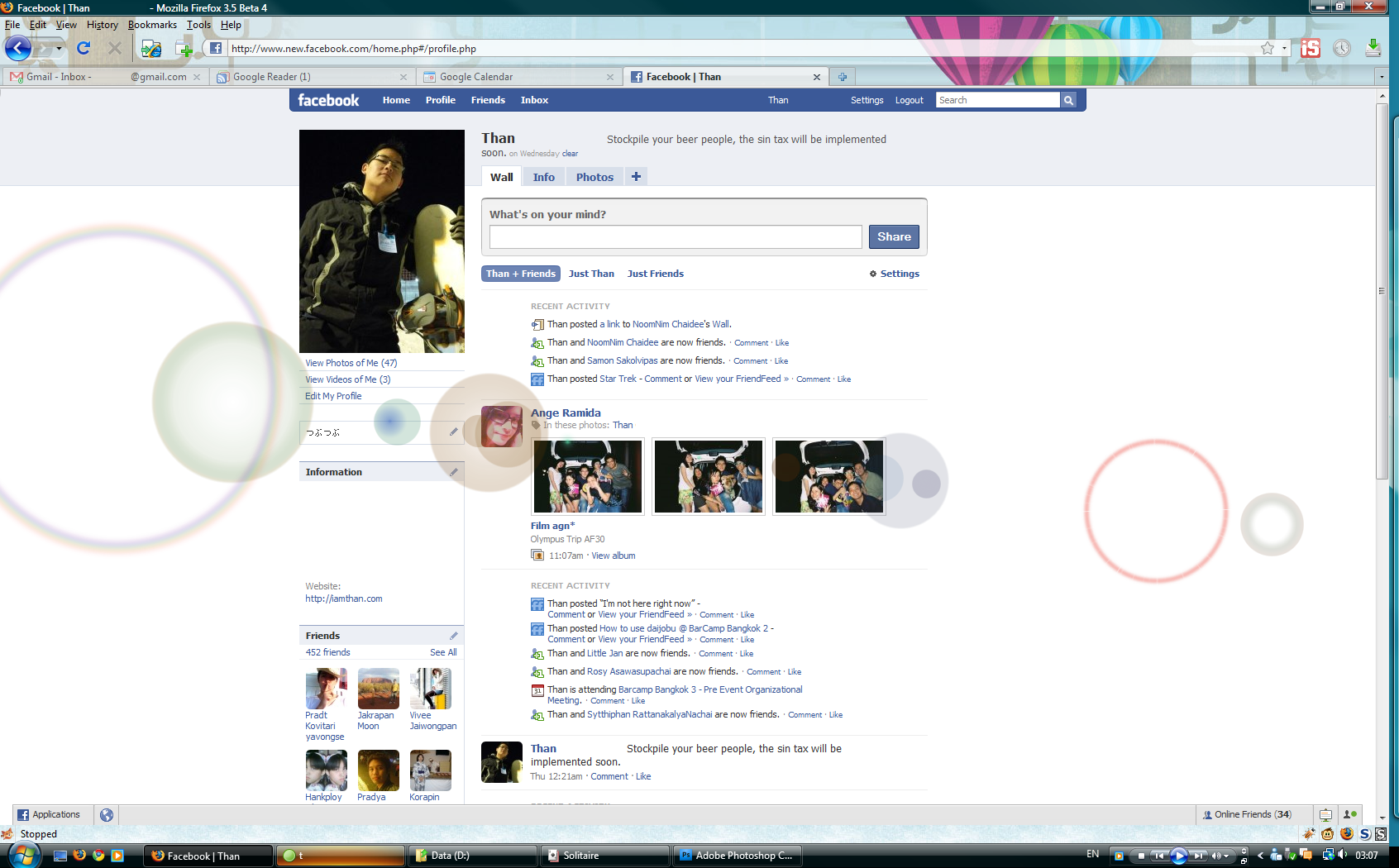See All friends link
This screenshot has width=1399, height=868.
click(x=443, y=652)
